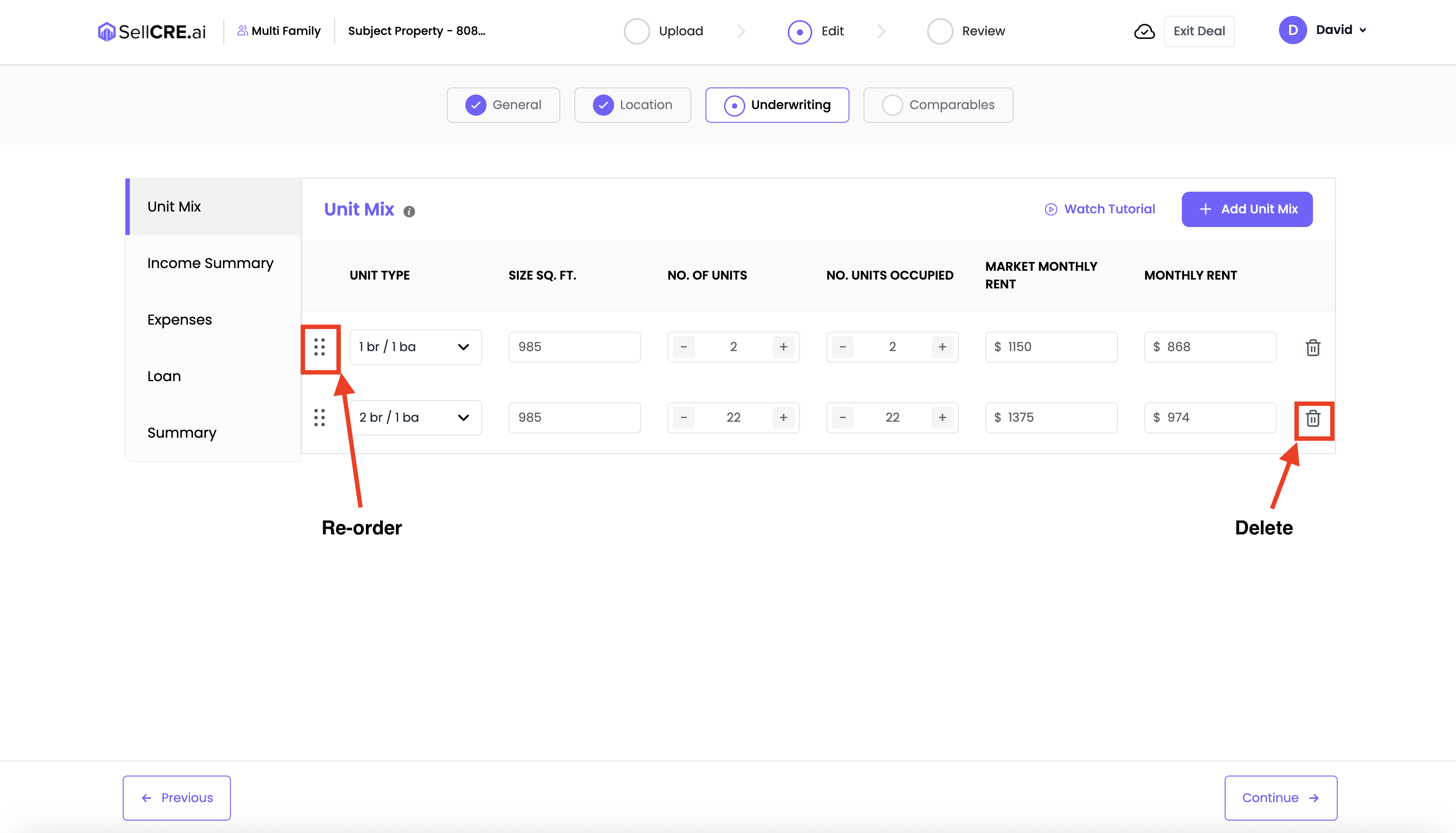The width and height of the screenshot is (1456, 833).
Task: Open Income Summary in sidebar
Action: click(x=210, y=263)
